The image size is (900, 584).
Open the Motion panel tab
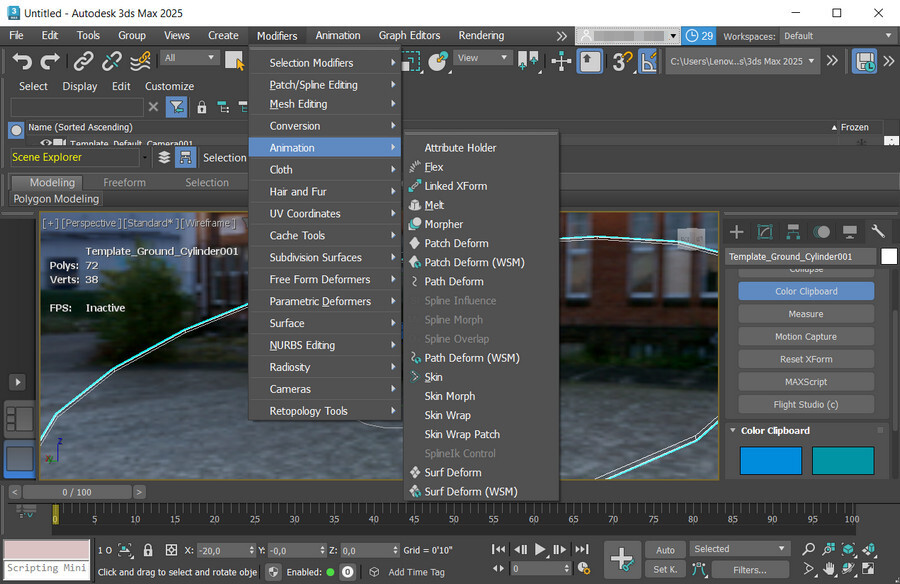click(821, 231)
